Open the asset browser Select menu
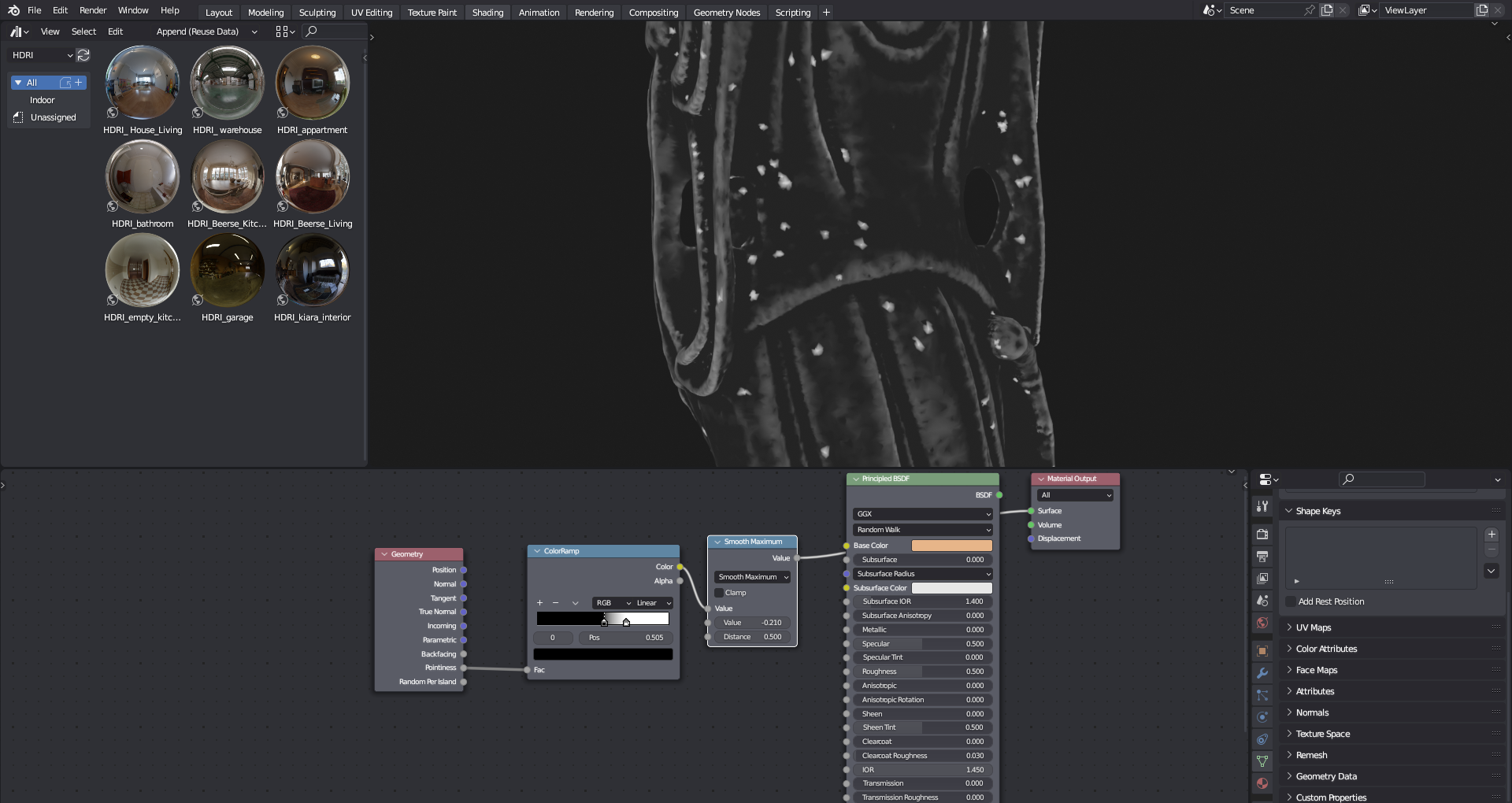Viewport: 1512px width, 803px height. click(x=83, y=31)
